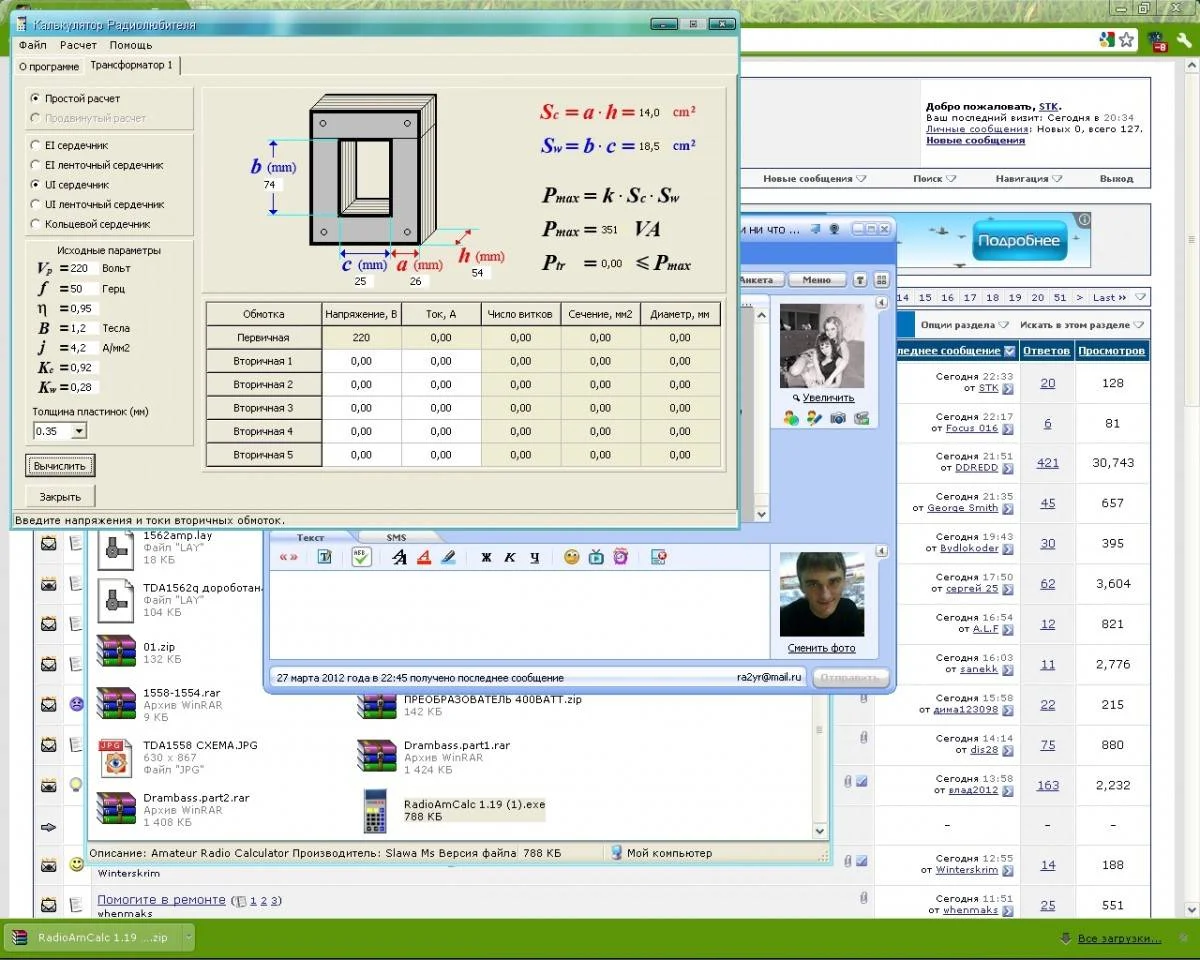
Task: Toggle italic 'К' formatting
Action: 510,557
